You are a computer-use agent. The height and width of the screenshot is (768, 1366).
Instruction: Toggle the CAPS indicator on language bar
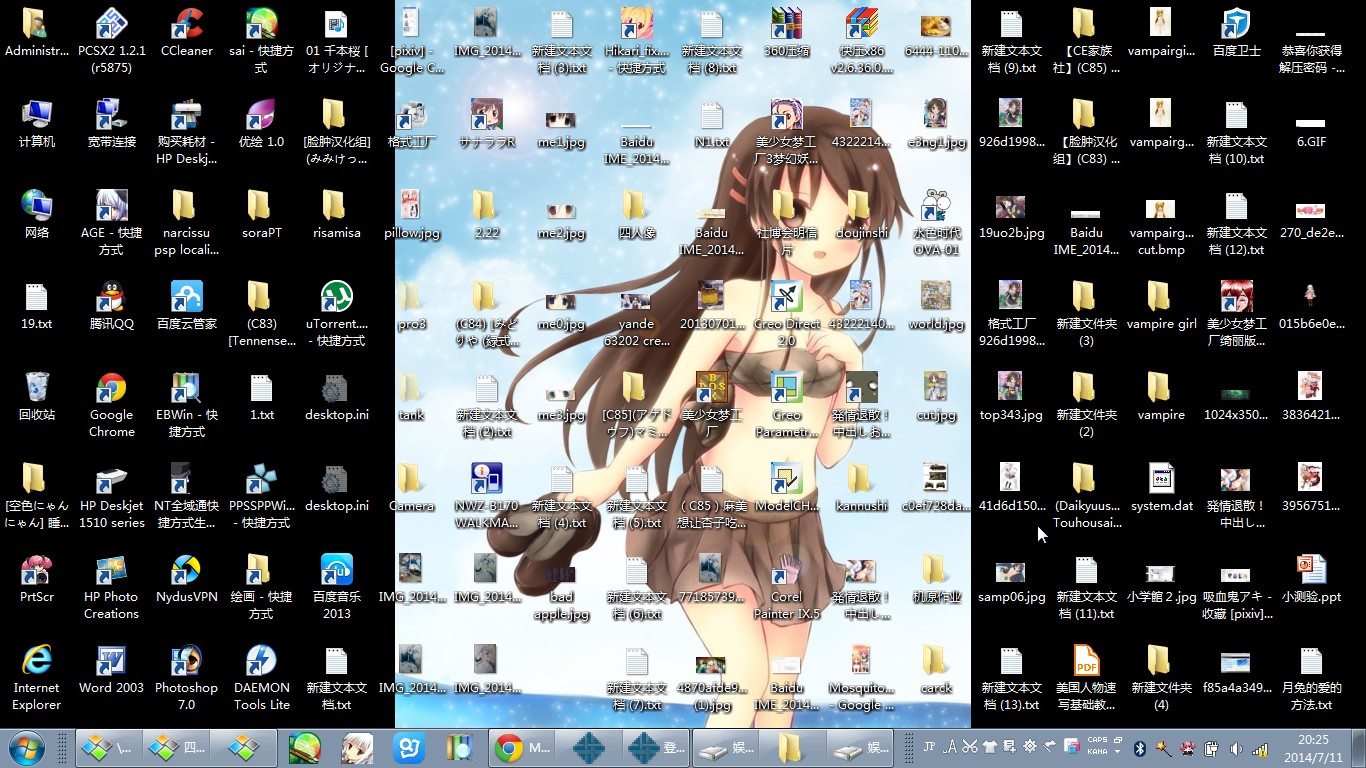[1097, 741]
